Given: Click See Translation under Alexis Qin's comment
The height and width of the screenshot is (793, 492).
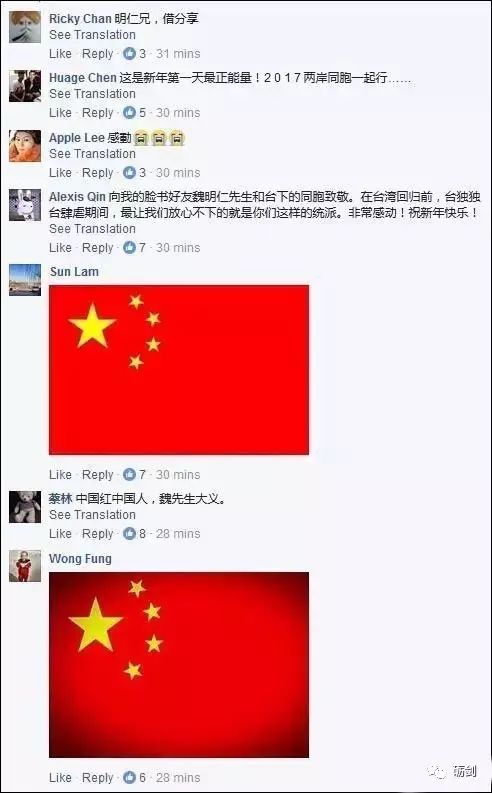Looking at the screenshot, I should coord(93,229).
